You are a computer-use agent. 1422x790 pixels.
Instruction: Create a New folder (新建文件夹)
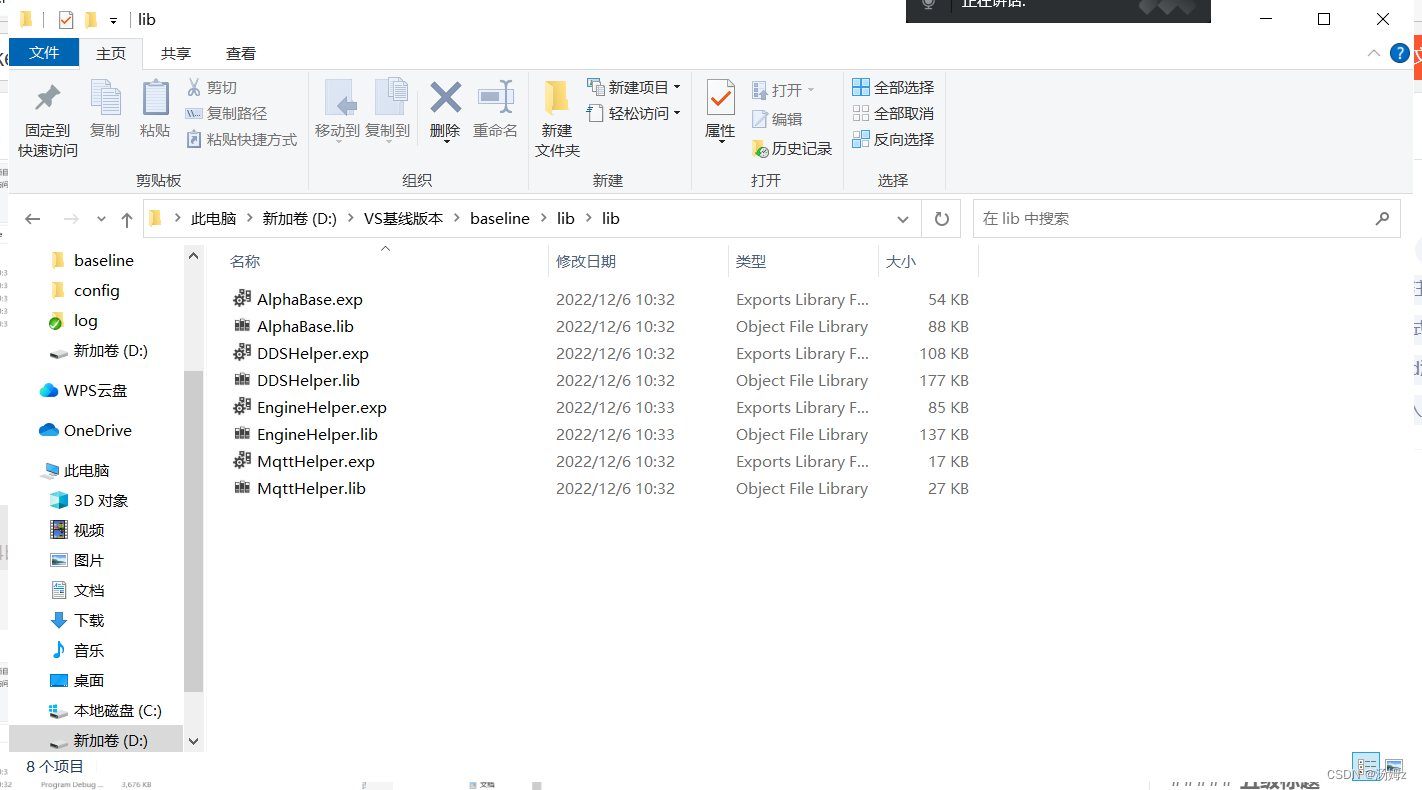point(557,119)
